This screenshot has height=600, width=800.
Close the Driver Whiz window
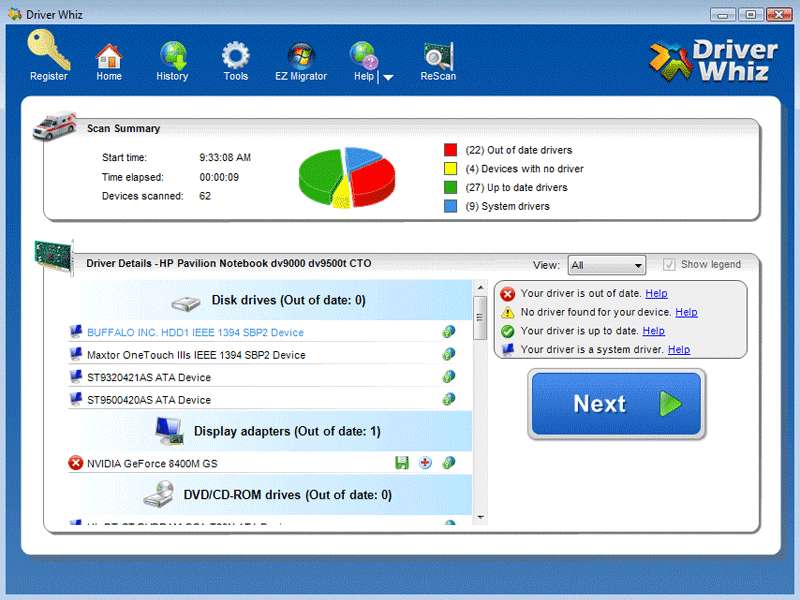pyautogui.click(x=779, y=14)
